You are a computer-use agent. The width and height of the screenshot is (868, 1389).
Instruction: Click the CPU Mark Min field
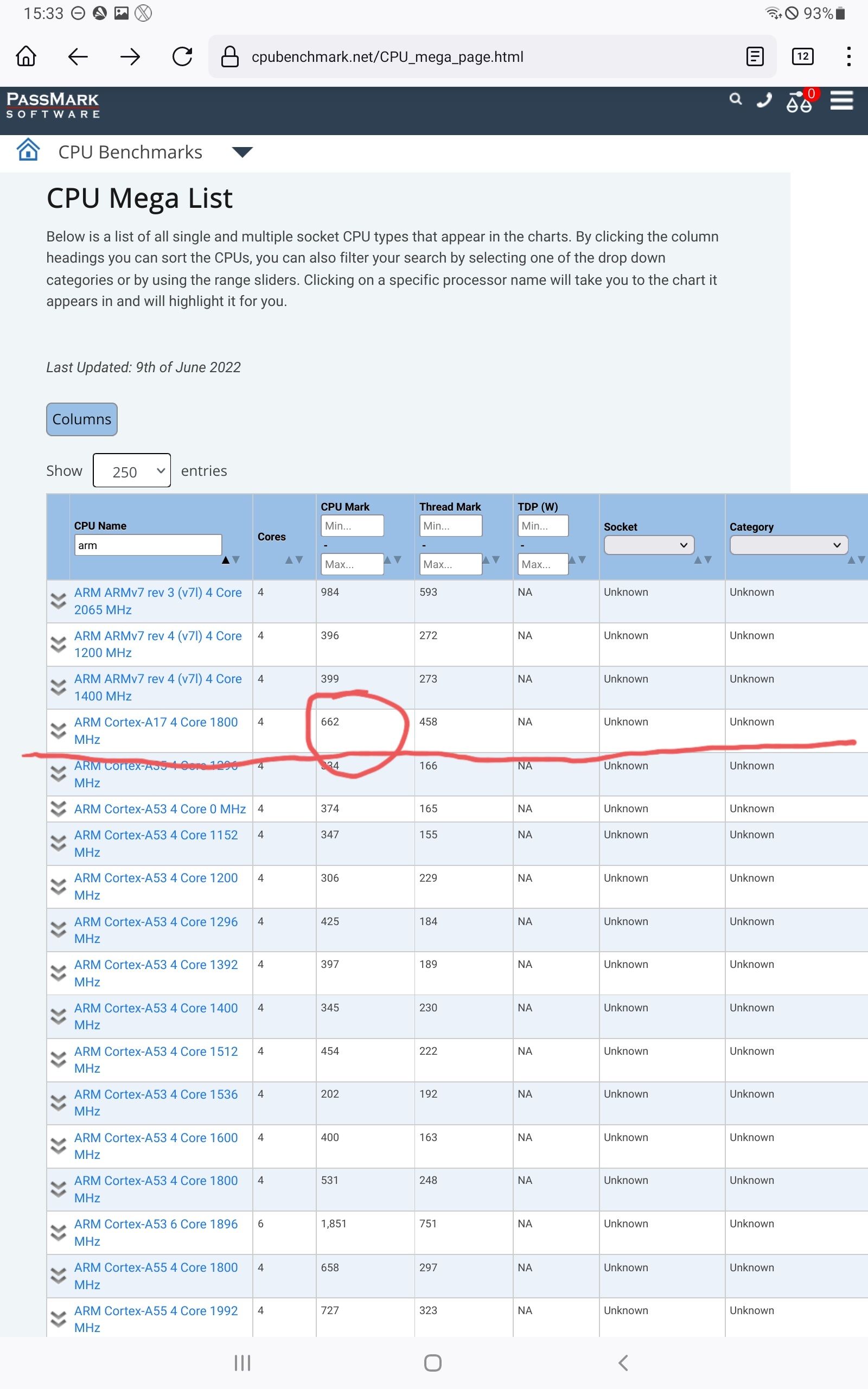click(x=352, y=526)
